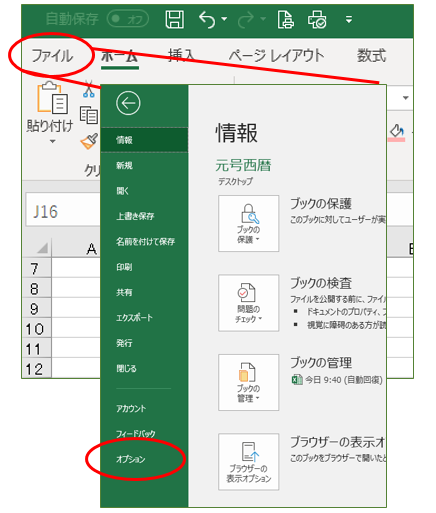Choose 上書き保存 in the backstage menu
This screenshot has width=436, height=513.
[144, 216]
